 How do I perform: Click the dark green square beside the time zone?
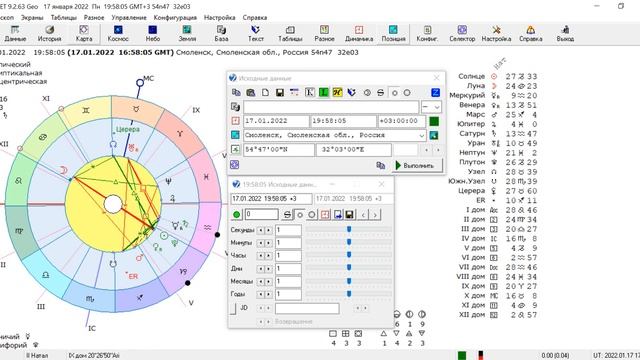click(434, 121)
